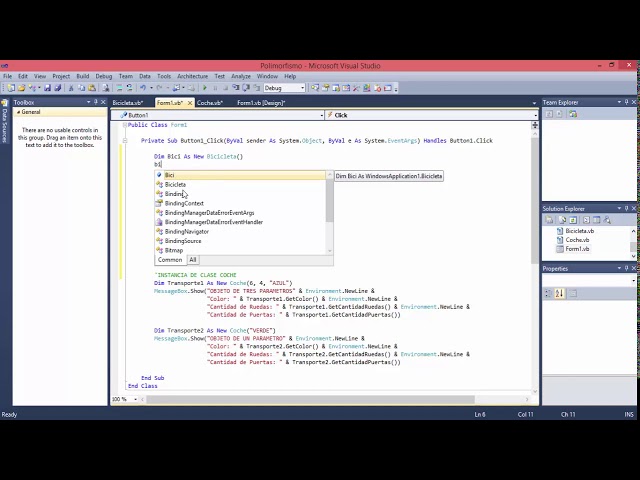Open the Build menu

[82, 76]
